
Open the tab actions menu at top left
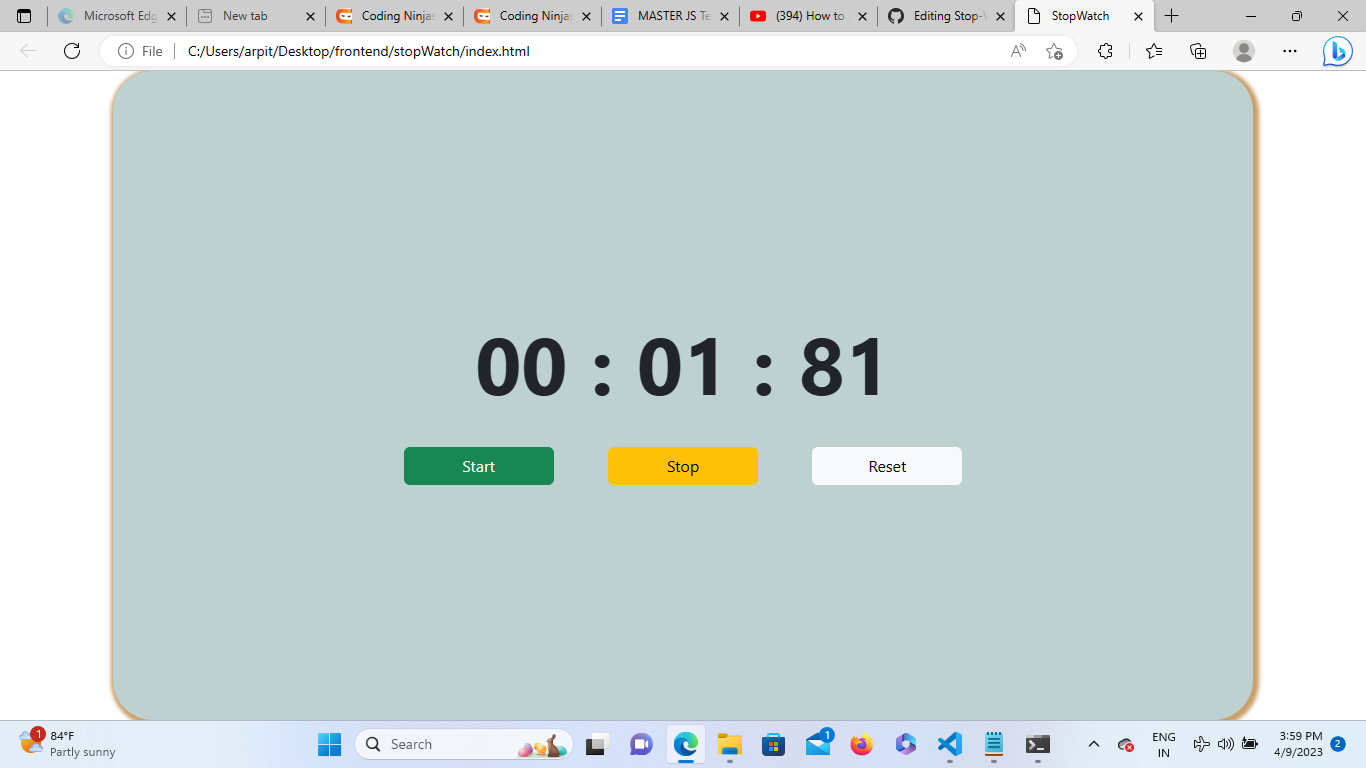[22, 16]
